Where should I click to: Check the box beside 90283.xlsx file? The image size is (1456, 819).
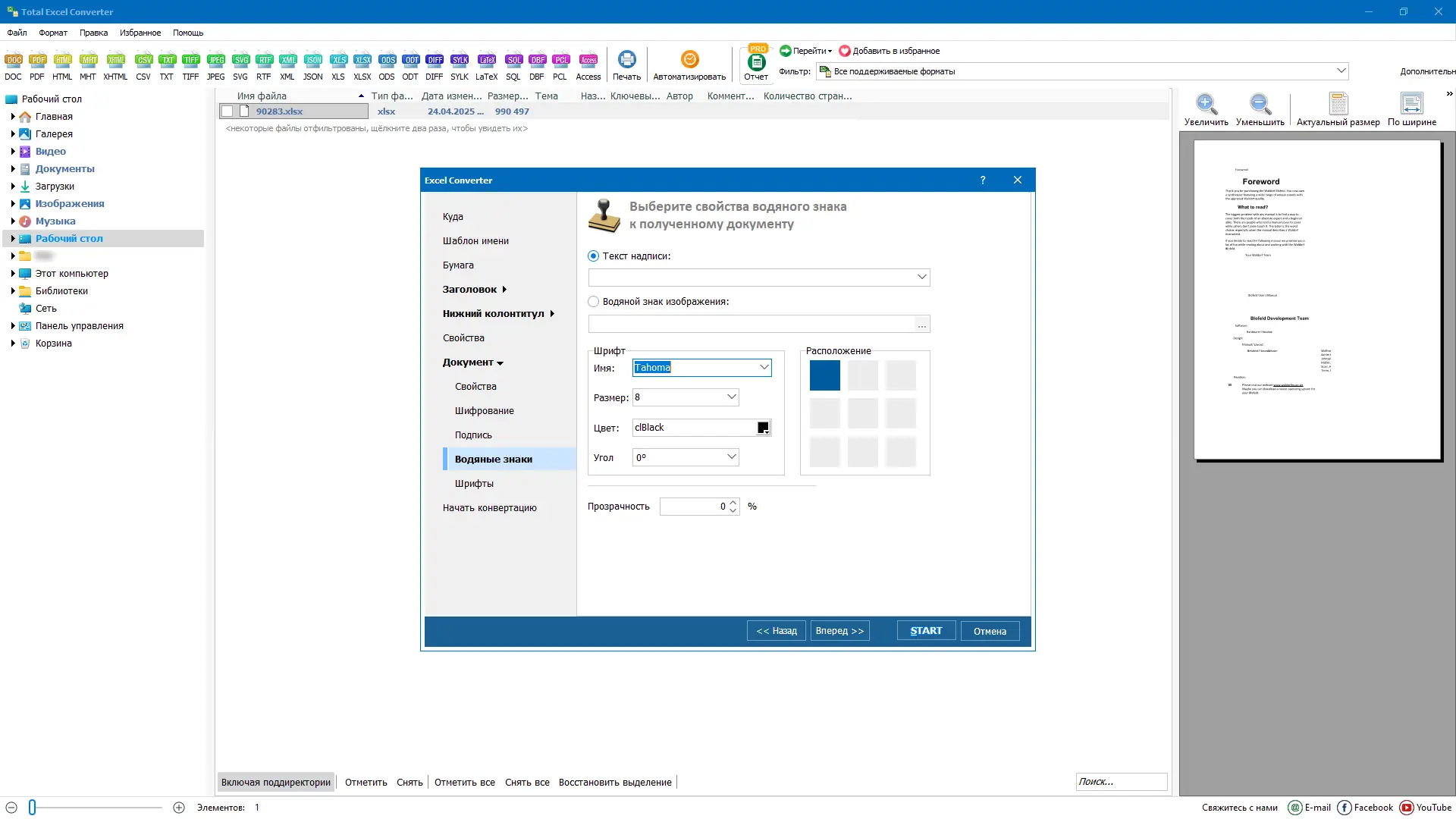(x=227, y=111)
